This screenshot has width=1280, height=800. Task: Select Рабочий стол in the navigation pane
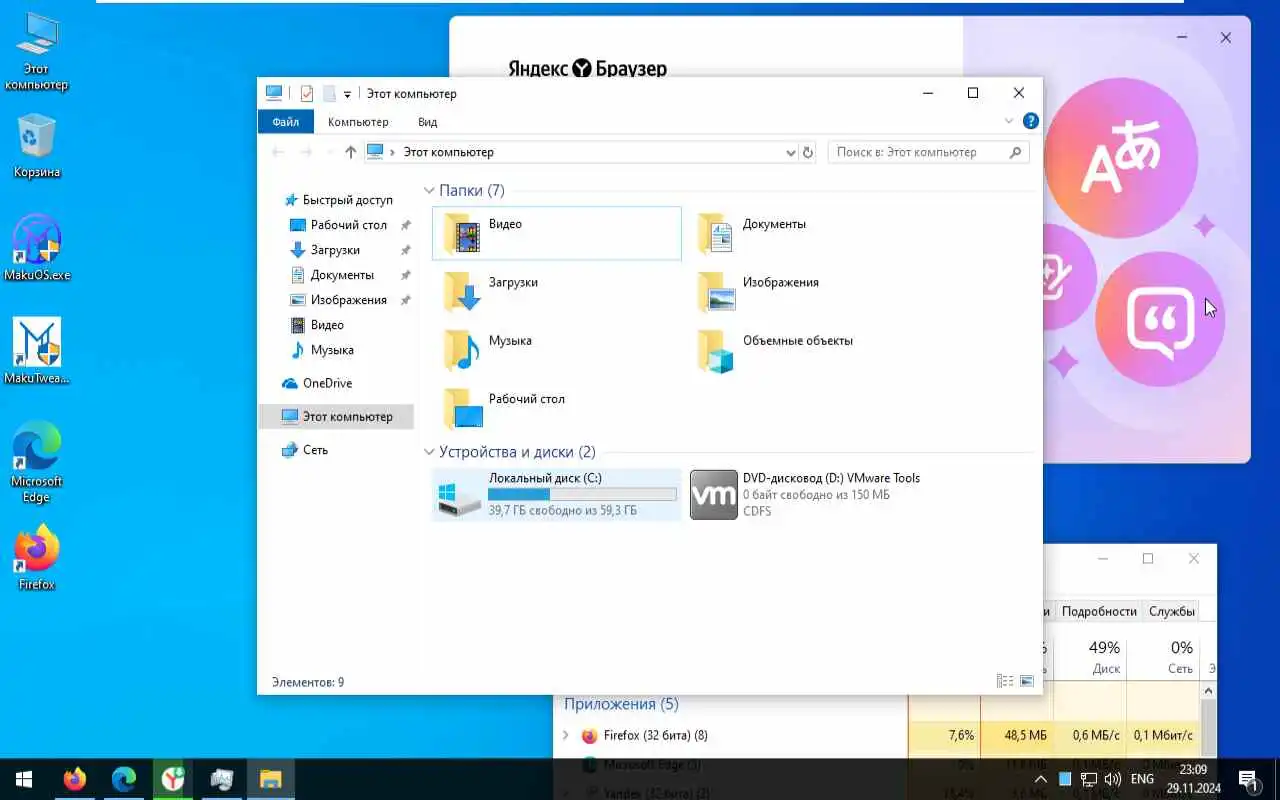coord(348,225)
